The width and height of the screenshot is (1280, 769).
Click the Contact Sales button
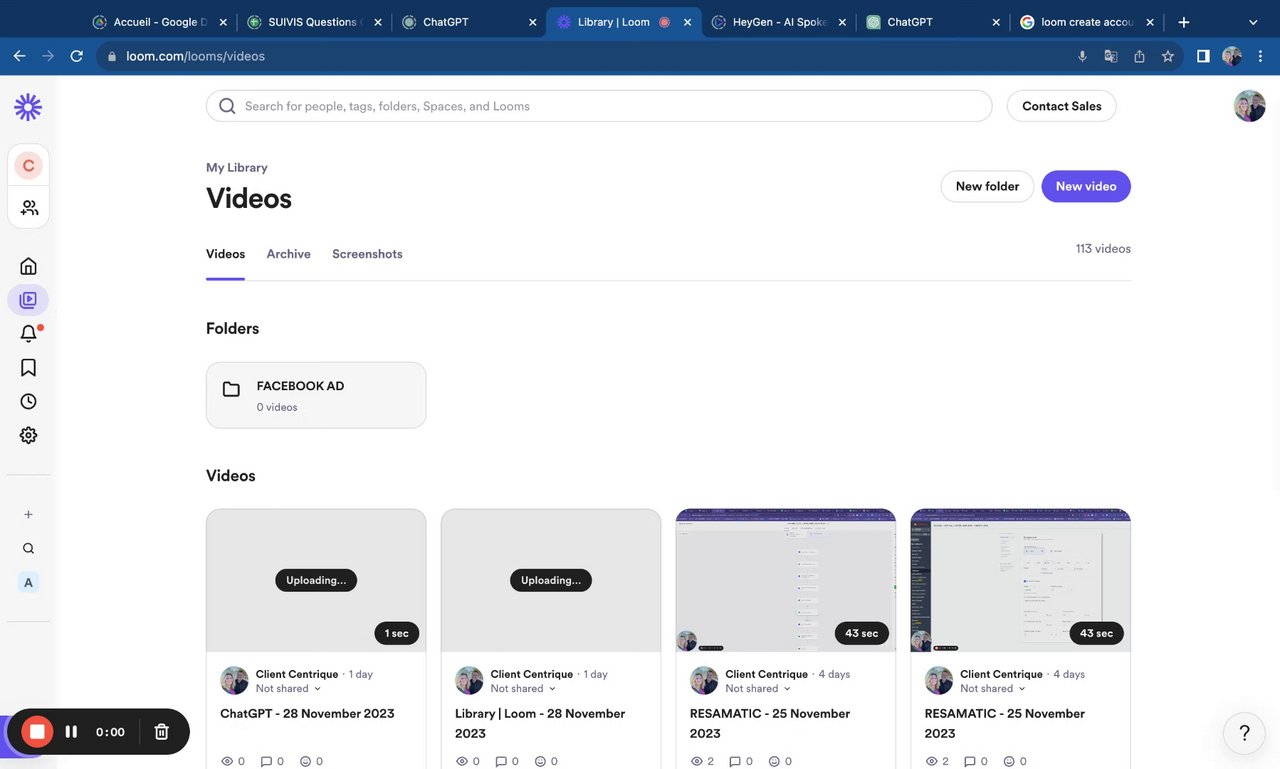coord(1061,106)
